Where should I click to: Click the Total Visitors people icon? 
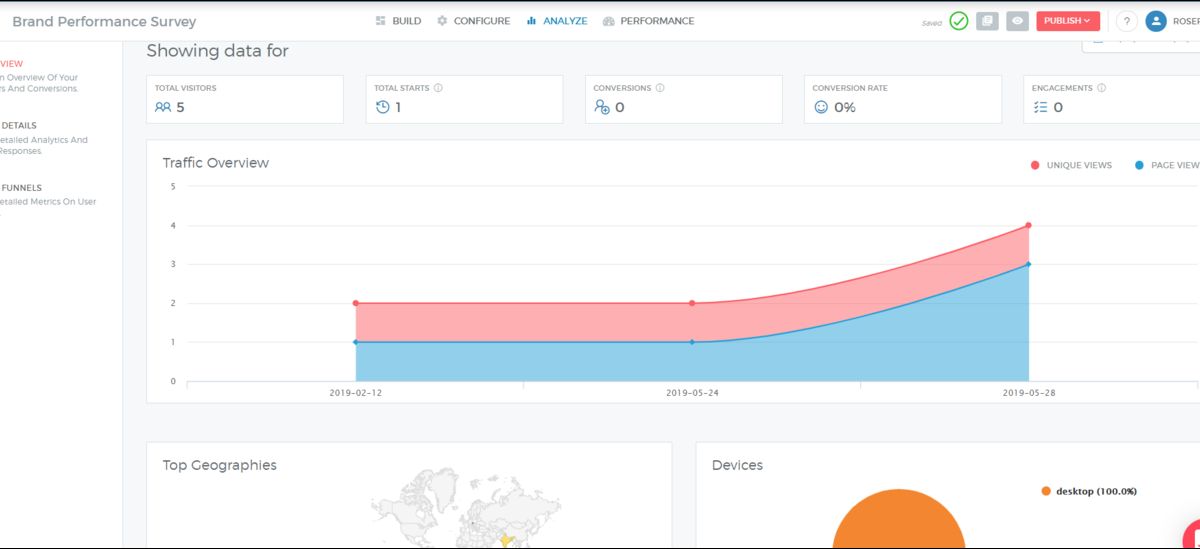coord(163,107)
